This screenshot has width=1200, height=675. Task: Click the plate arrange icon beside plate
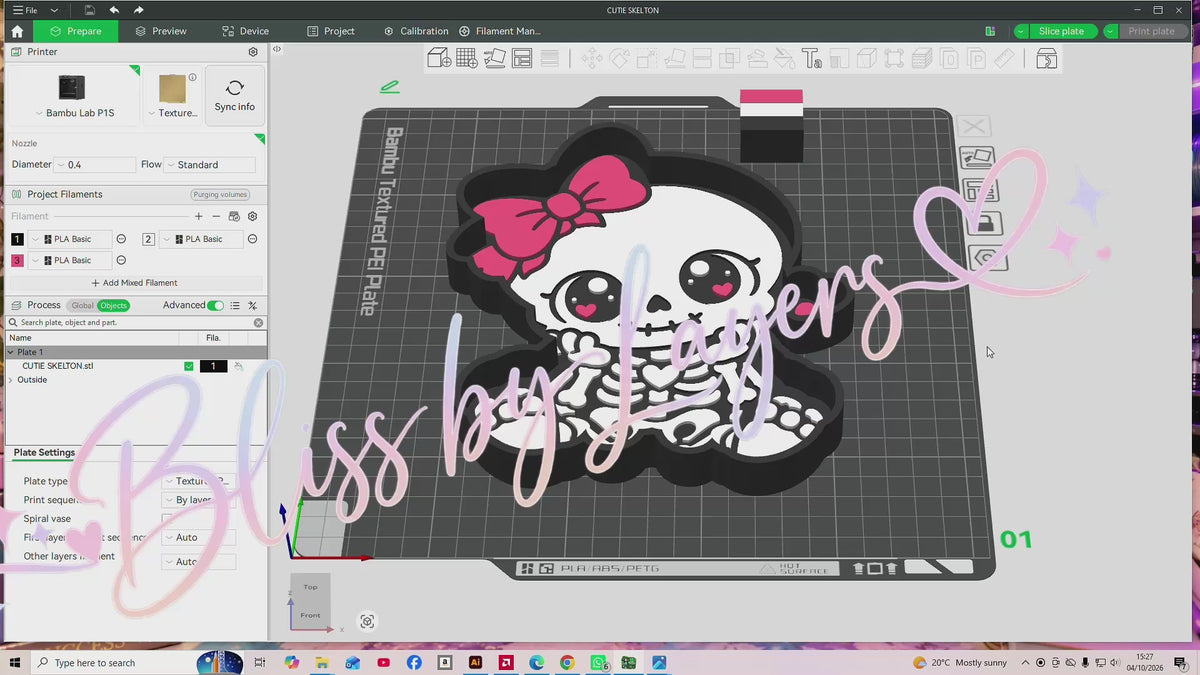point(980,191)
